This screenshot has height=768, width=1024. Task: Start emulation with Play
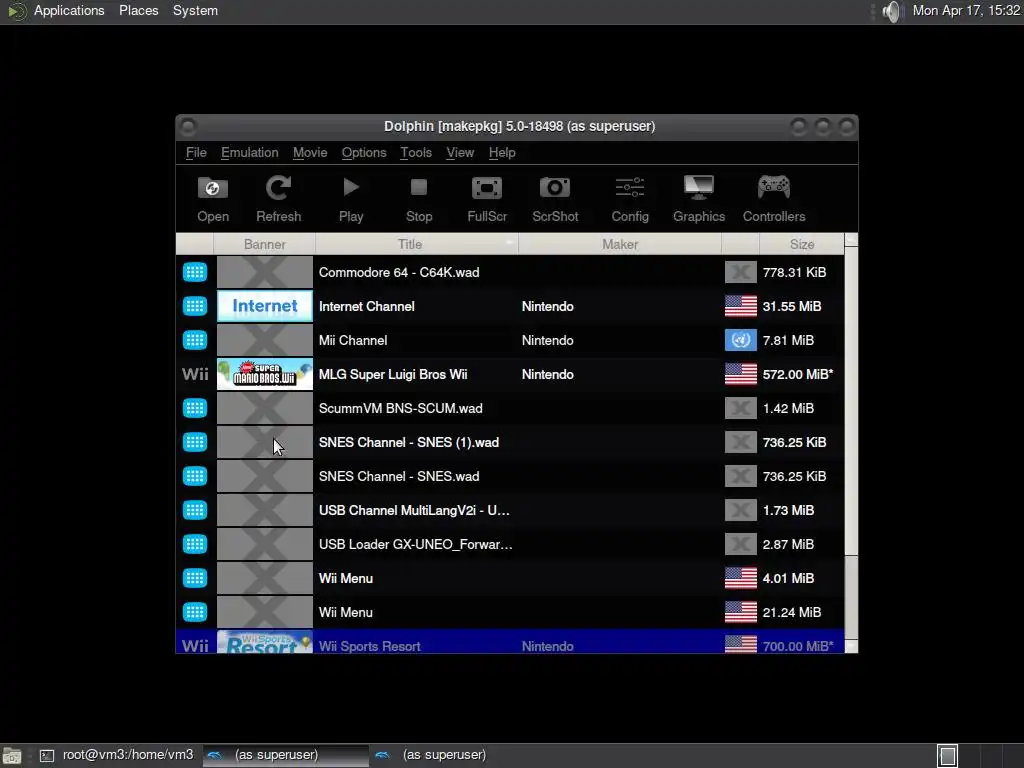pos(351,199)
